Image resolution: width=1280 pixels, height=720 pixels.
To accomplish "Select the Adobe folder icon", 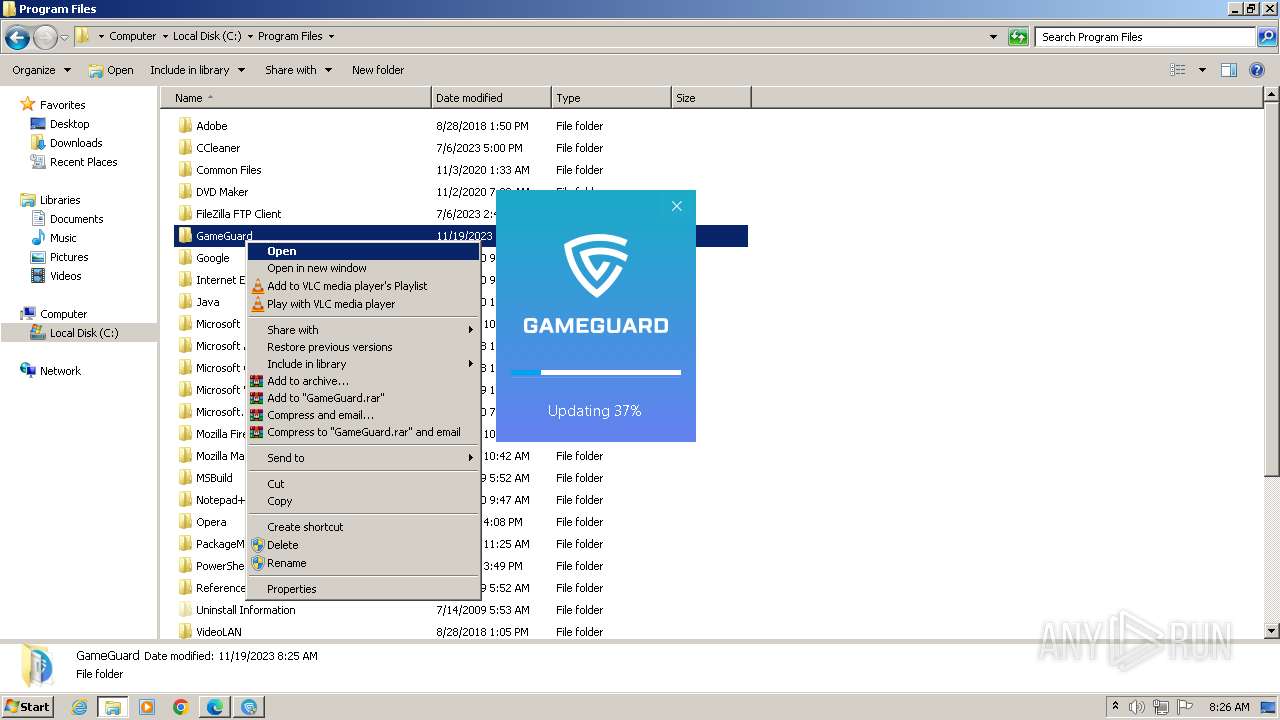I will (185, 126).
